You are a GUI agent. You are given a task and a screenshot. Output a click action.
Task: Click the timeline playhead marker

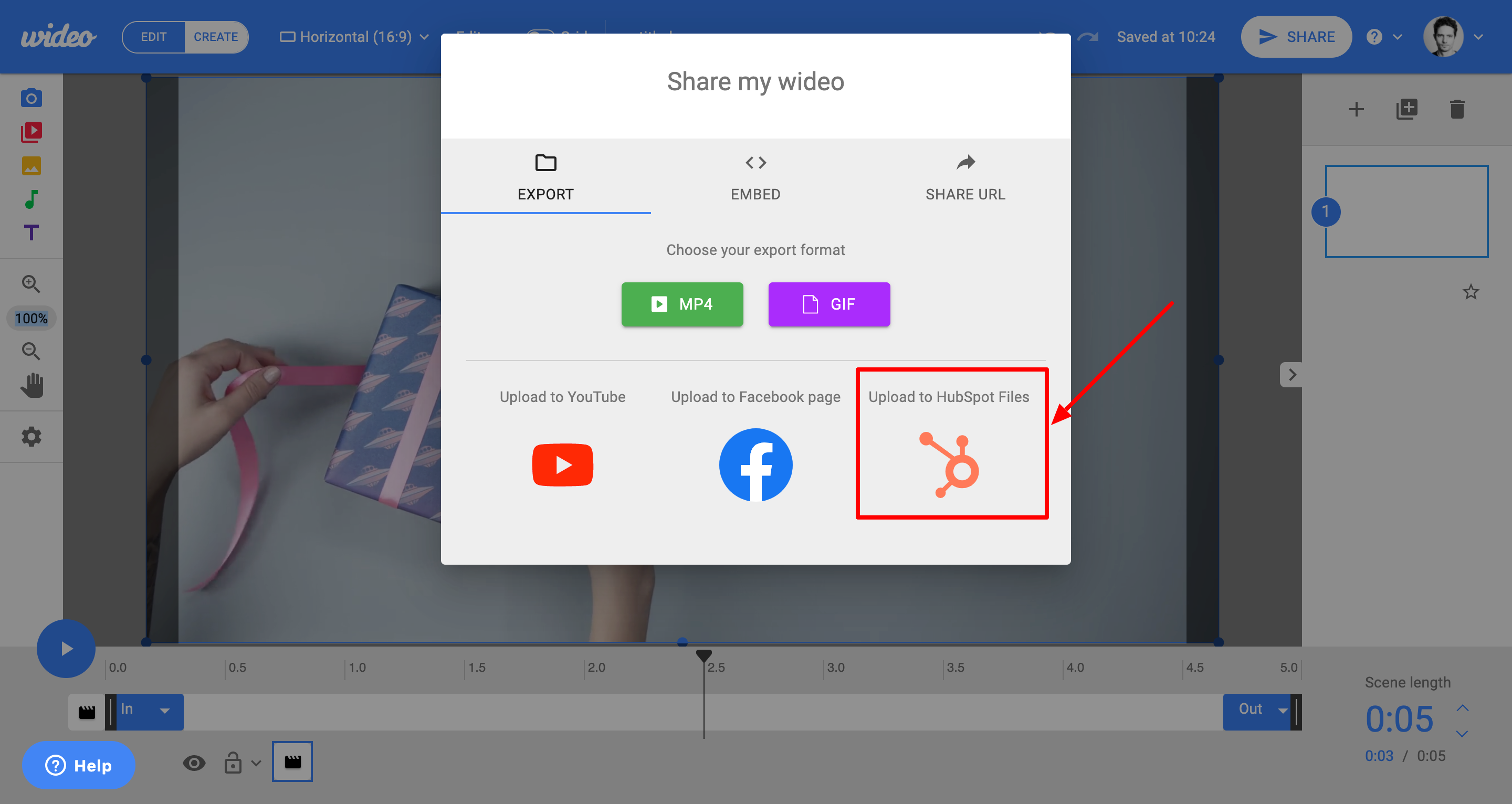(703, 655)
